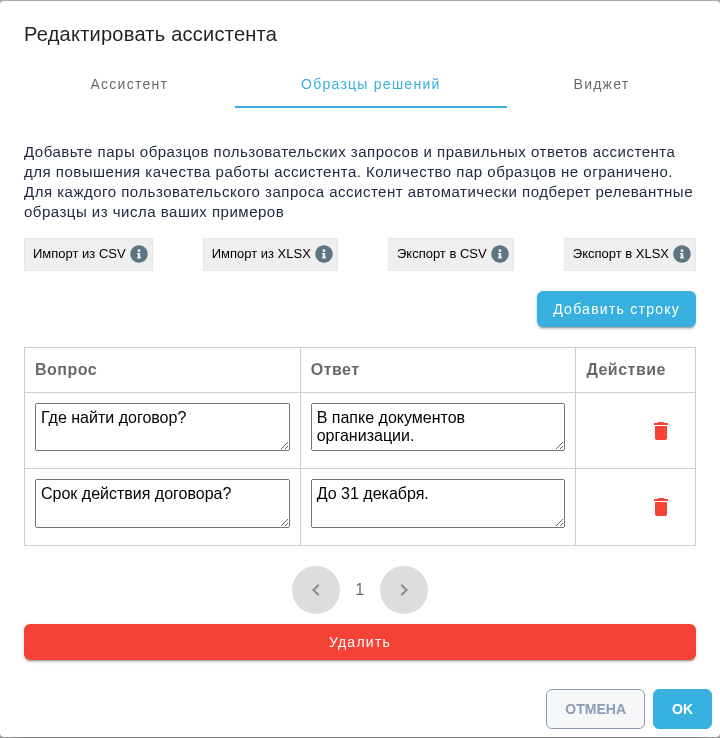Image resolution: width=720 pixels, height=738 pixels.
Task: Click the Импорт из CSV button
Action: coord(88,254)
